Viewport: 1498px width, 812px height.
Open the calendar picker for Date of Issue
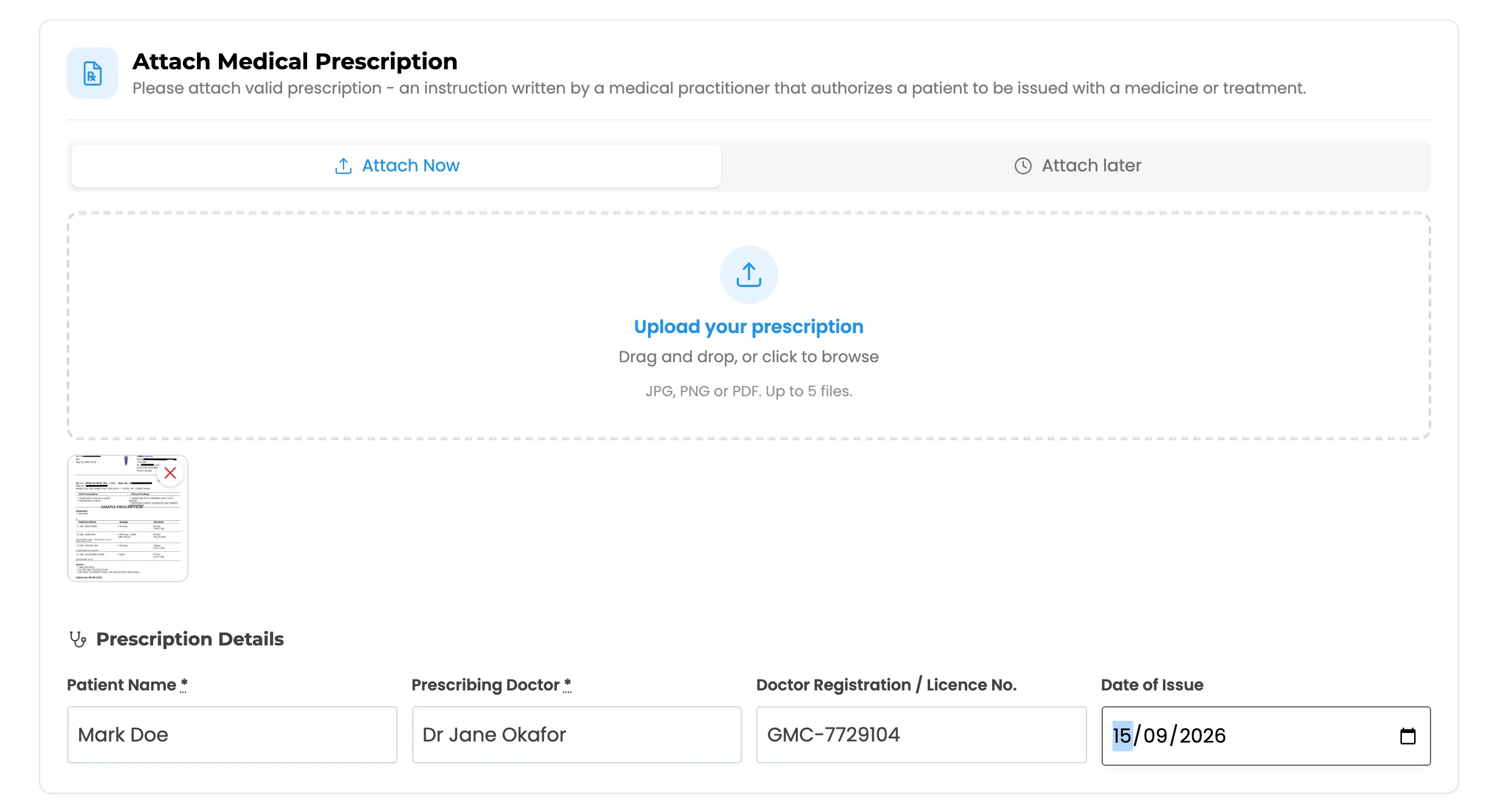pyautogui.click(x=1408, y=736)
